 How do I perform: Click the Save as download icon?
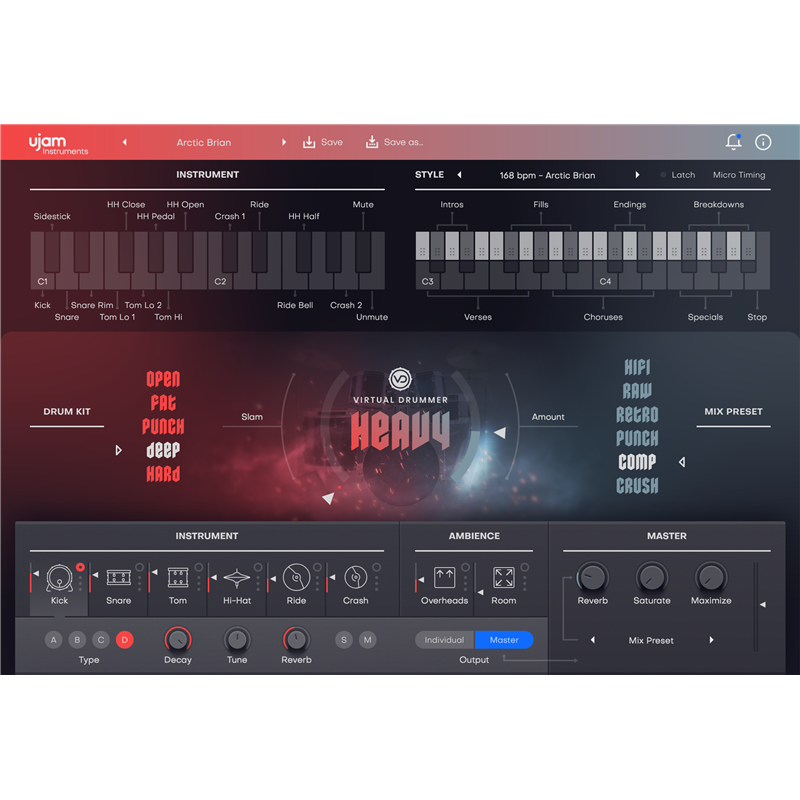(x=372, y=142)
